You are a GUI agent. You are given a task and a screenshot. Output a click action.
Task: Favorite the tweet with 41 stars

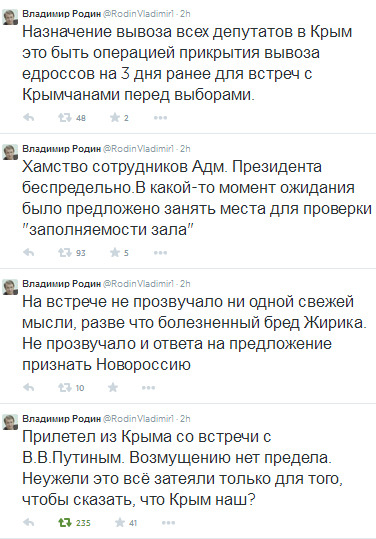(120, 523)
